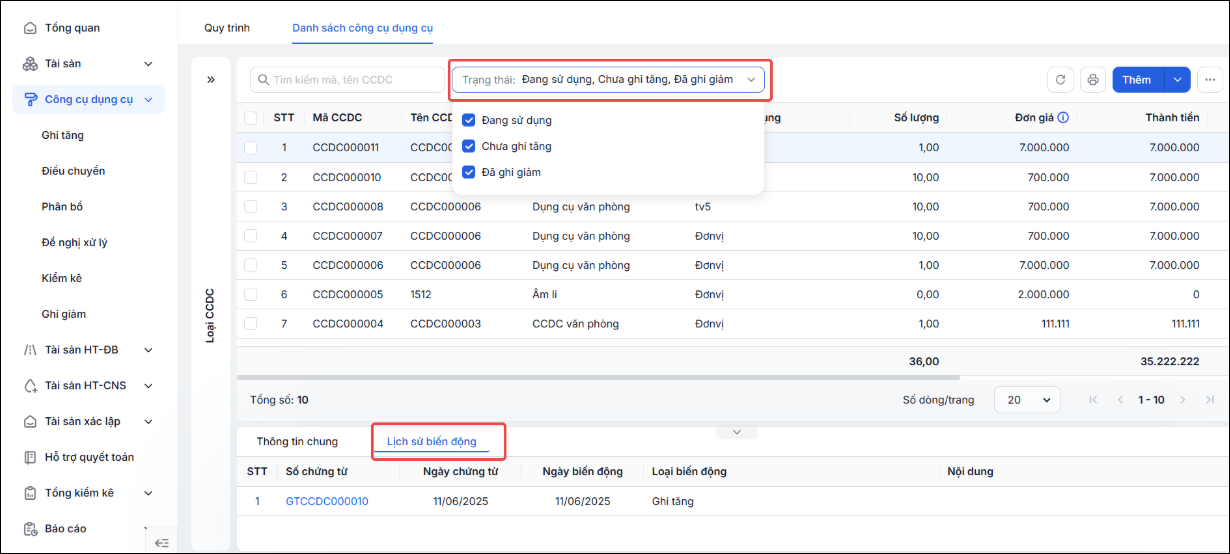Click the Tổng quan menu label

[x=72, y=28]
